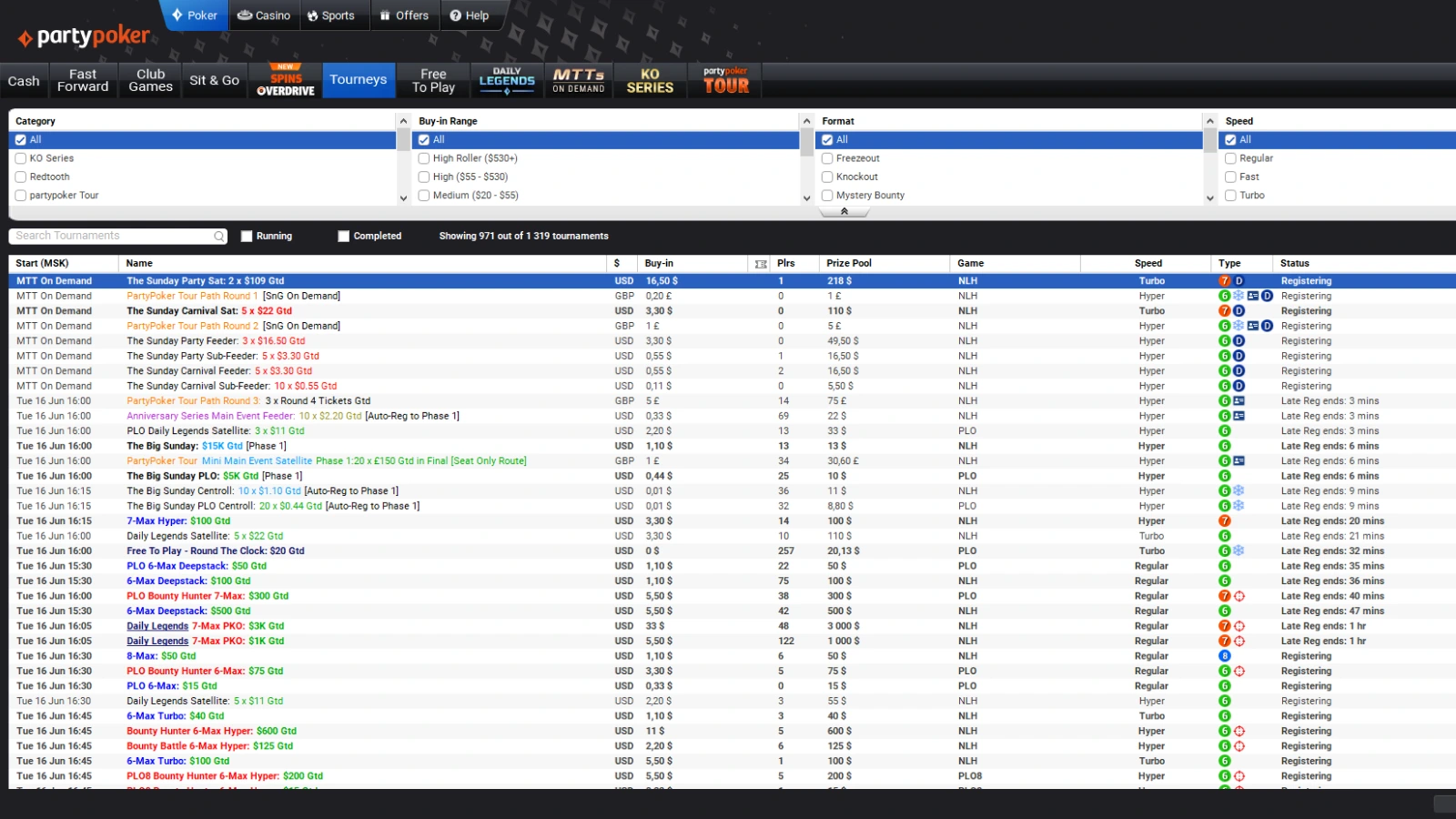Click 6-max icon on 6-Max Turbo $100 Gtd row
This screenshot has height=819, width=1456.
coord(1225,761)
